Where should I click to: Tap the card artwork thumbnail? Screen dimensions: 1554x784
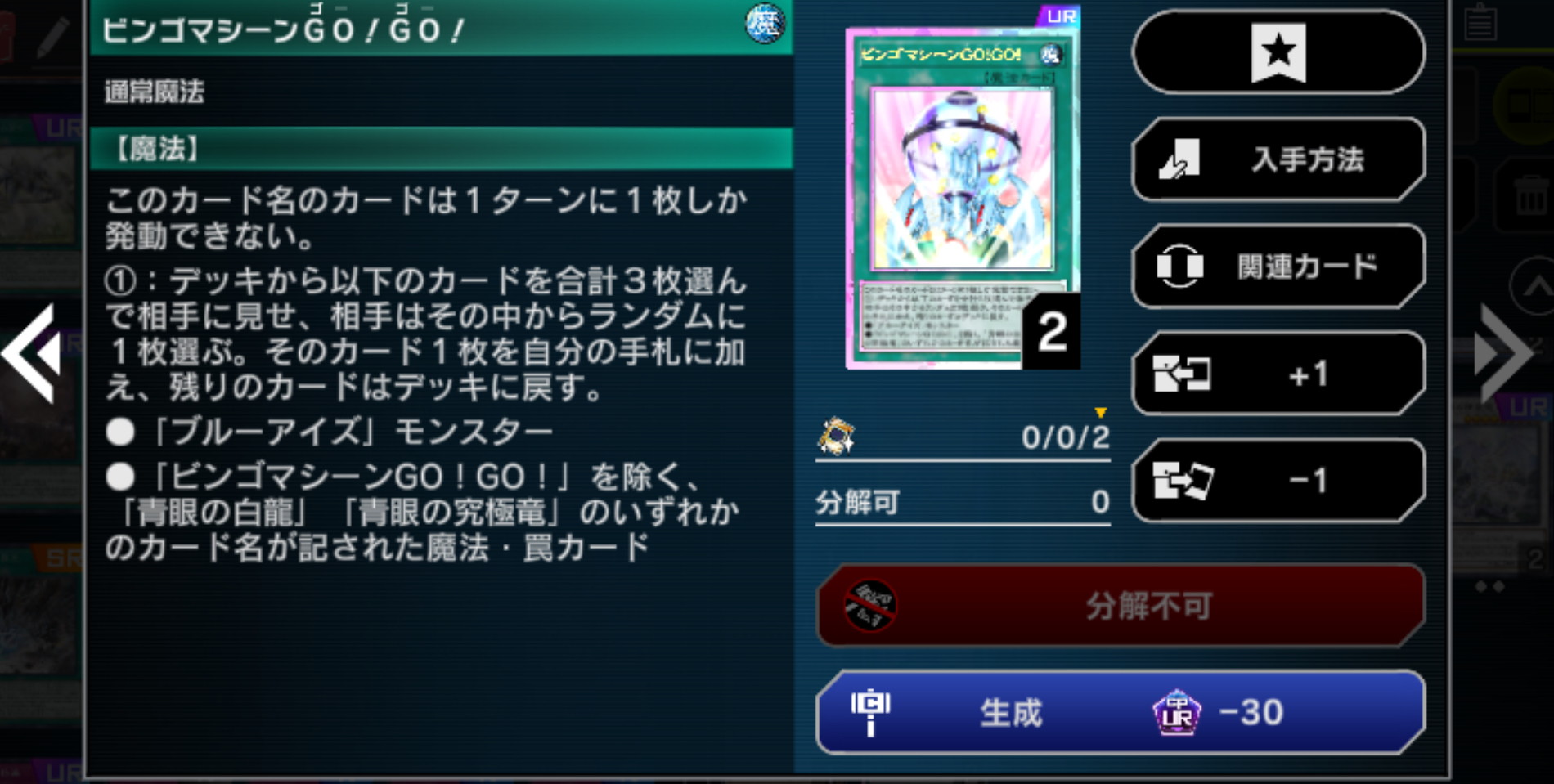click(x=962, y=199)
